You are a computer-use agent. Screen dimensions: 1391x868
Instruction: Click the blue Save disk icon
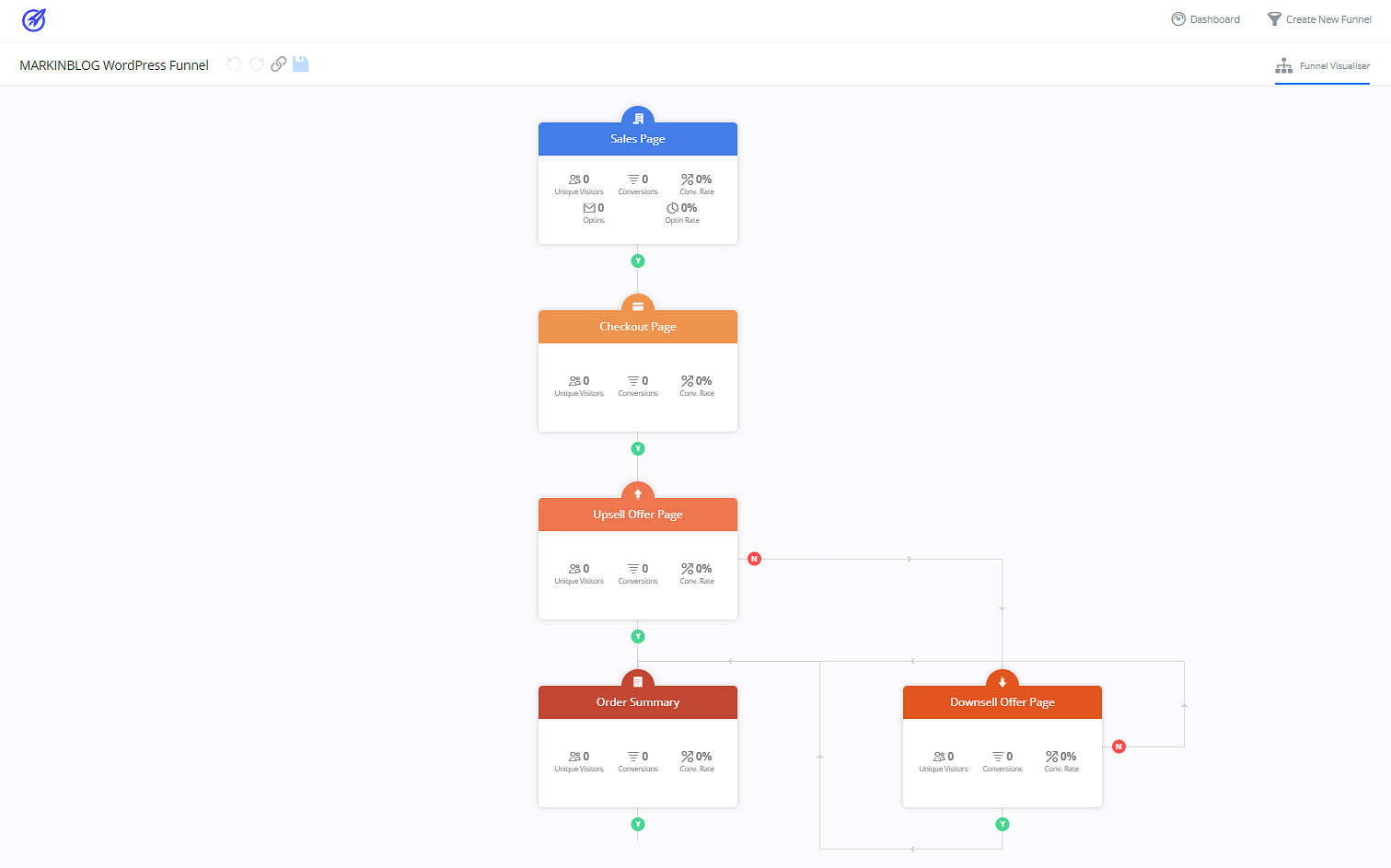click(301, 64)
